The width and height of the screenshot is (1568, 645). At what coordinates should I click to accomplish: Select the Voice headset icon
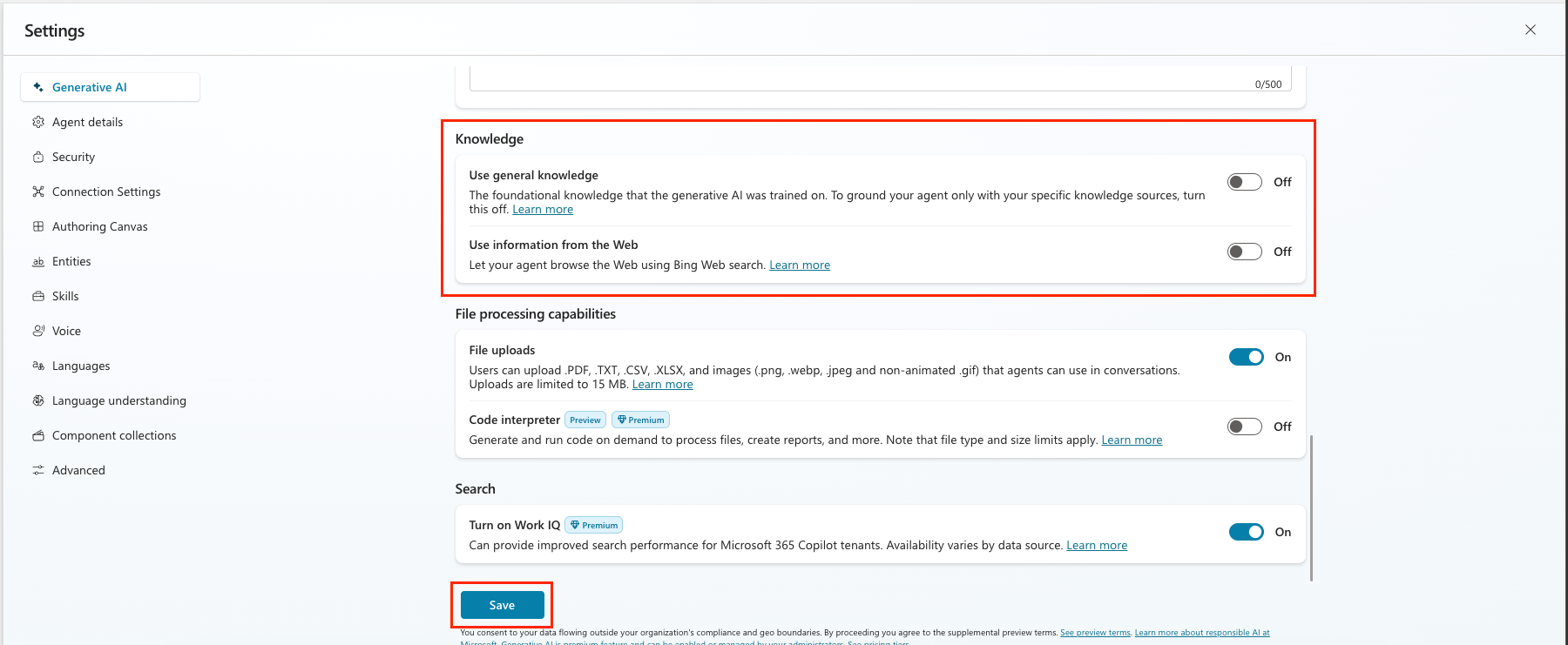coord(38,331)
